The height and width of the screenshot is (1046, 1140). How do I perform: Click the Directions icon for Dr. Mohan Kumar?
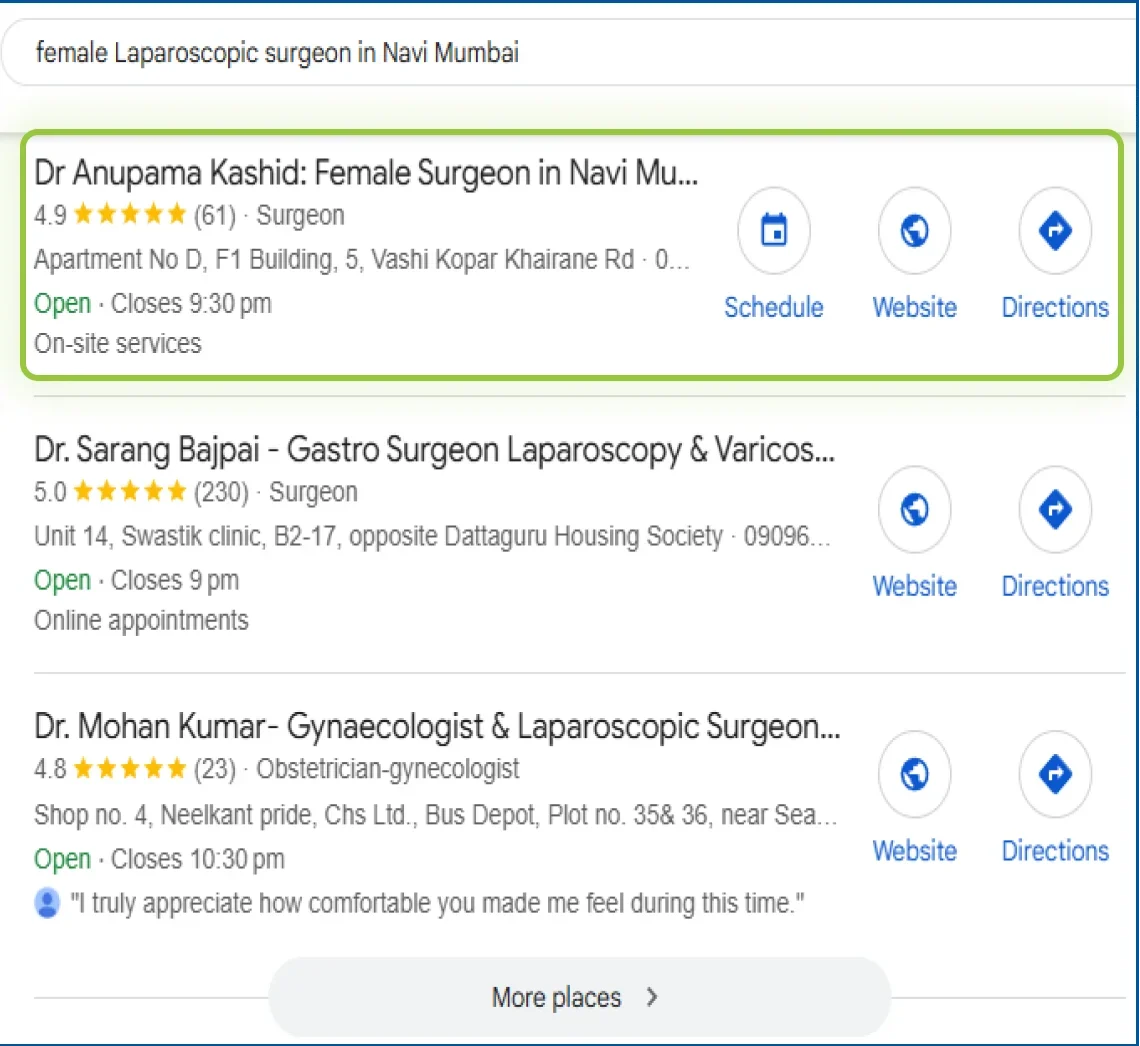tap(1055, 774)
